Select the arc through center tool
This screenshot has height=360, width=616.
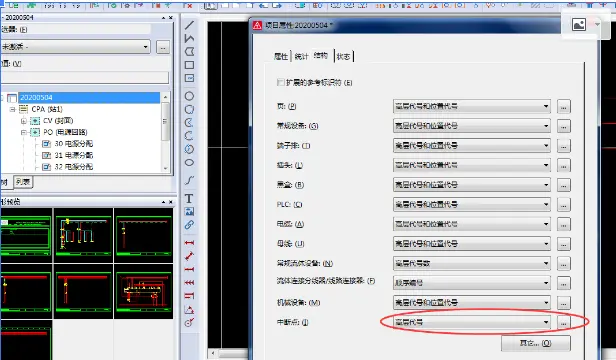(x=189, y=123)
